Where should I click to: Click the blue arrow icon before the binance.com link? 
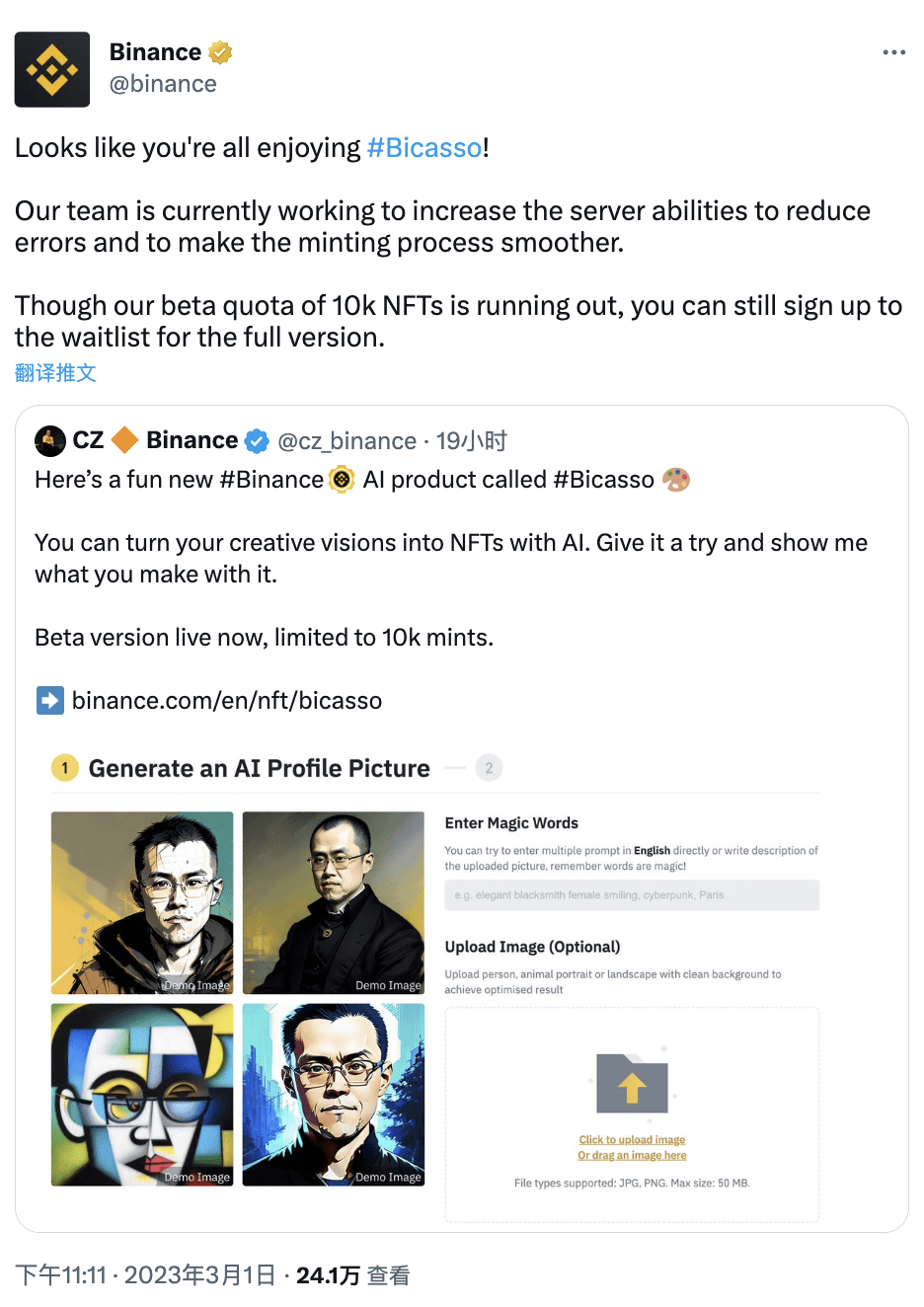pyautogui.click(x=49, y=700)
